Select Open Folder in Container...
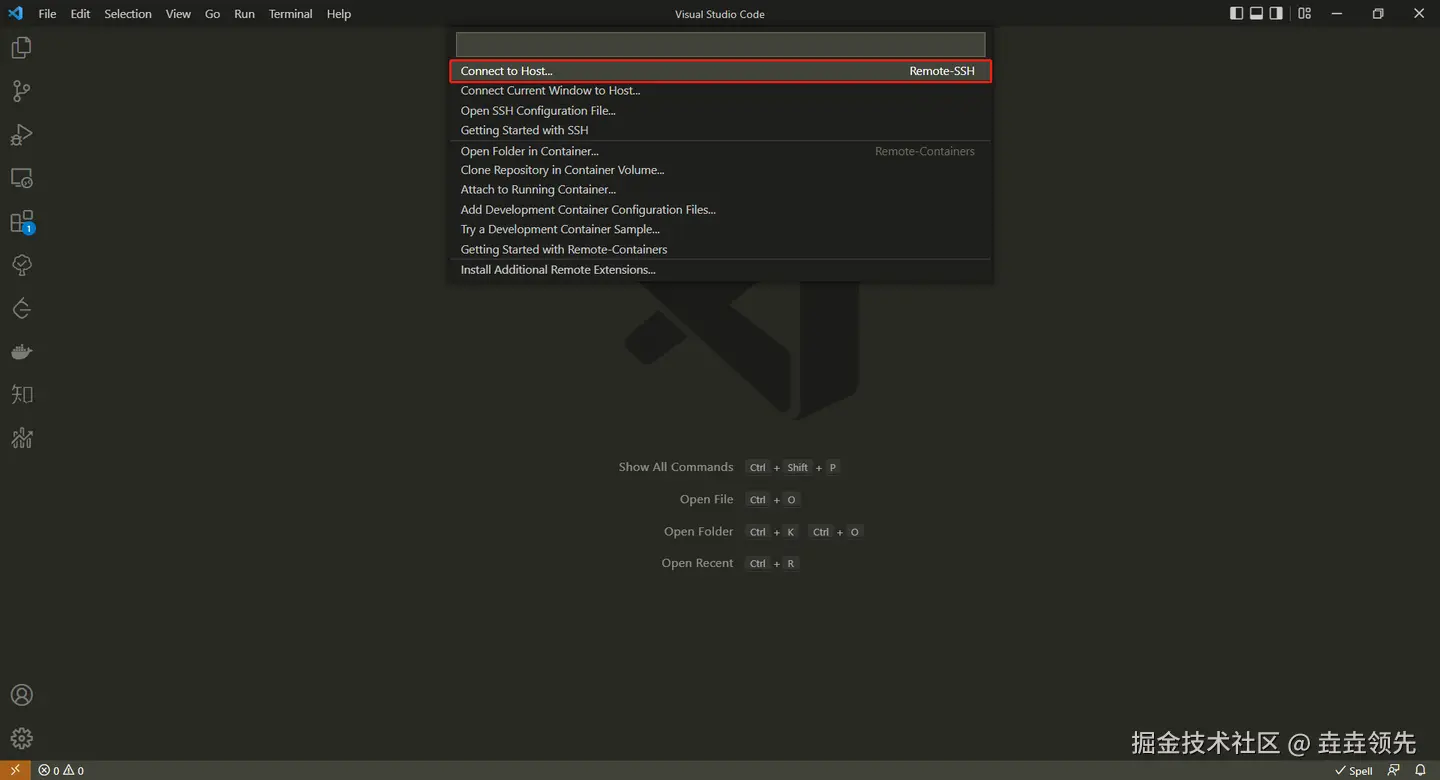 click(720, 151)
